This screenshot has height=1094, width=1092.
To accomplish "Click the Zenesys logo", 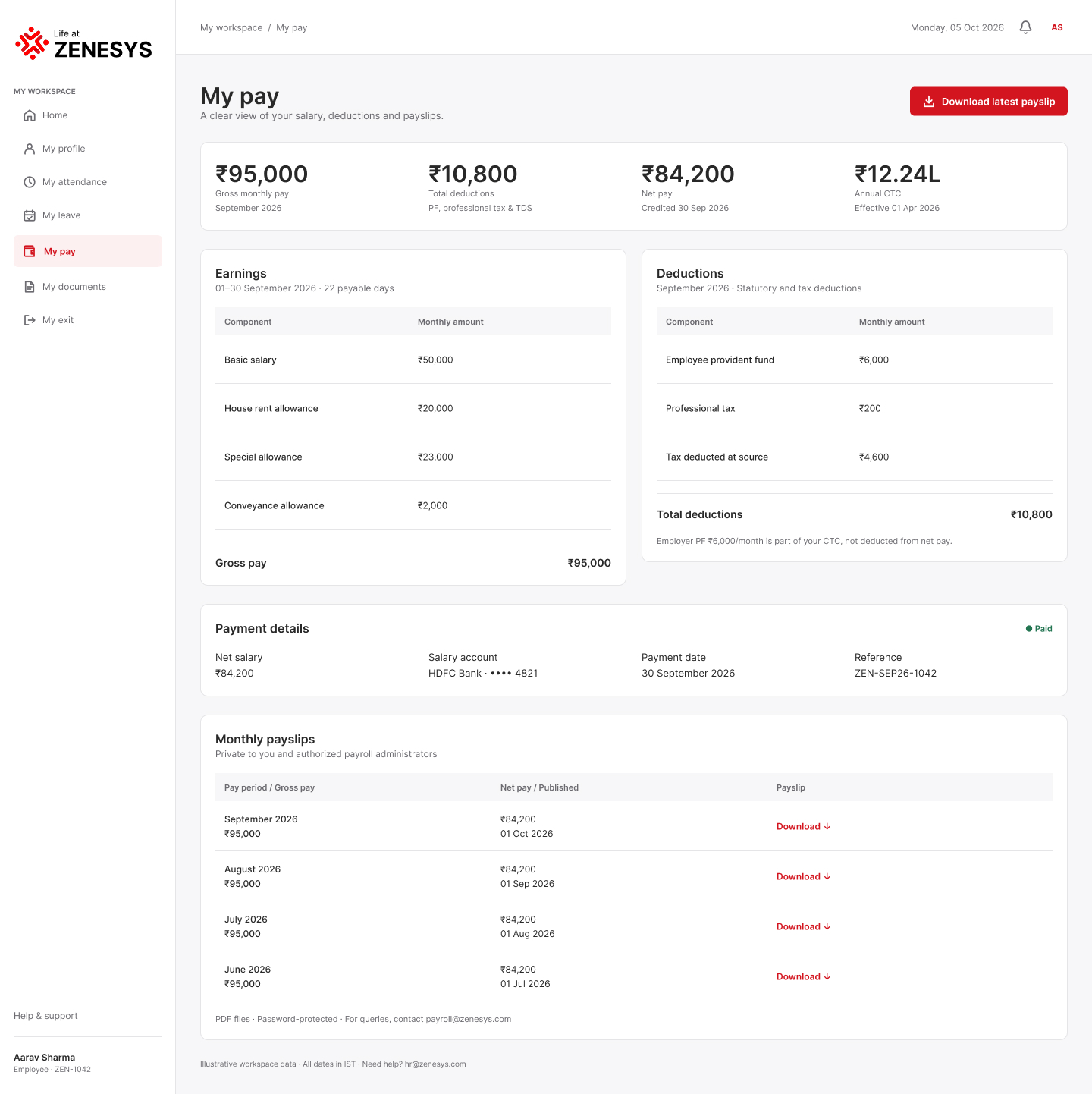I will [83, 43].
